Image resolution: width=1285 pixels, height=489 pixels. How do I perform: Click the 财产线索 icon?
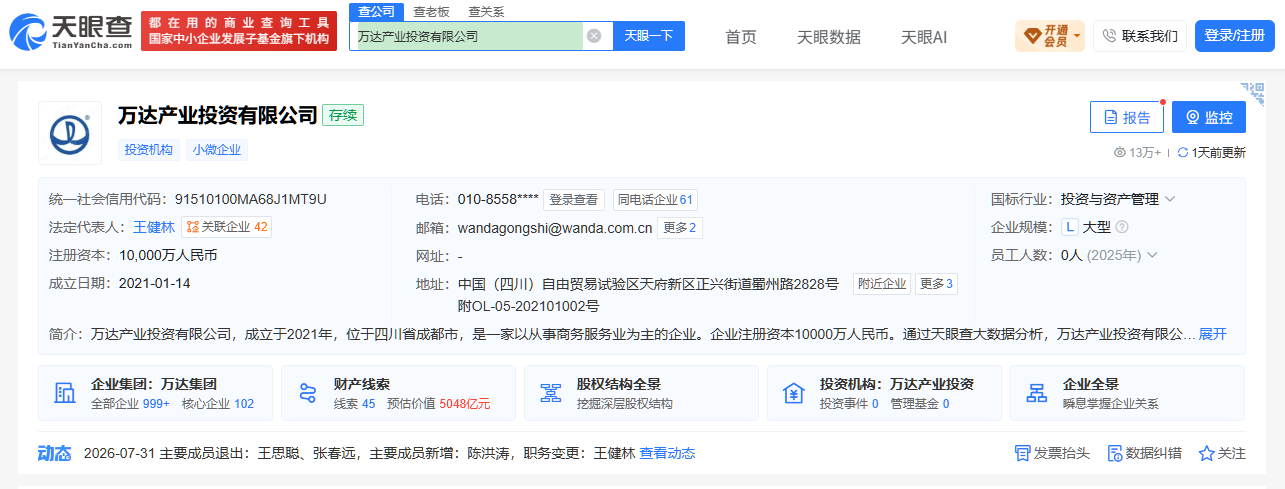(308, 393)
